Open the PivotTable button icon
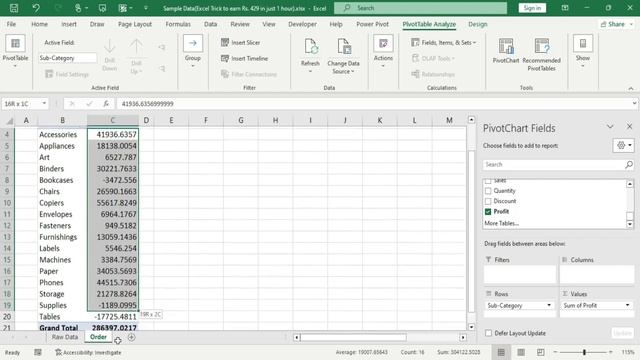Image resolution: width=640 pixels, height=360 pixels. (x=15, y=43)
